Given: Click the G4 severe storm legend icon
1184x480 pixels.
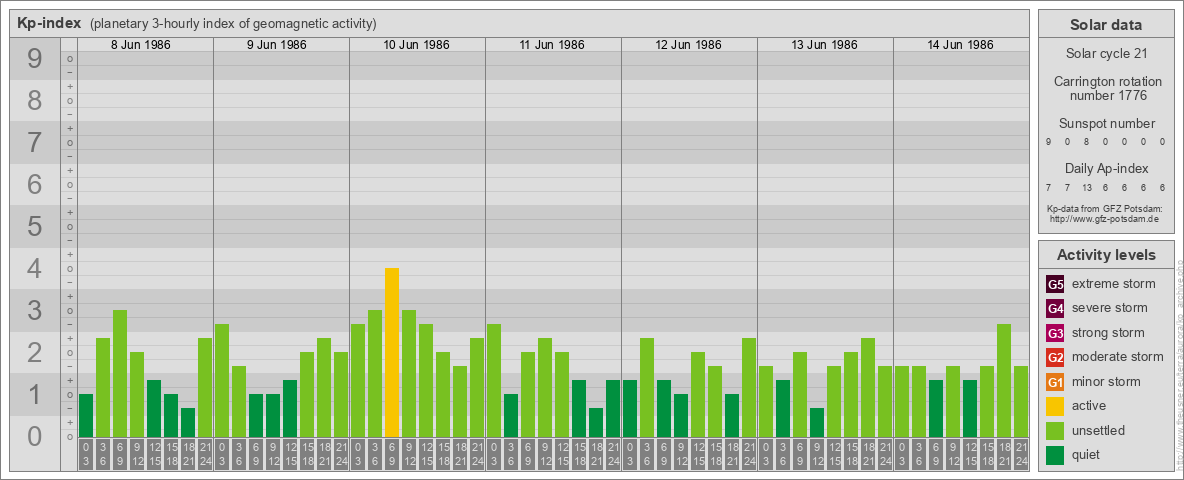Looking at the screenshot, I should (1055, 308).
